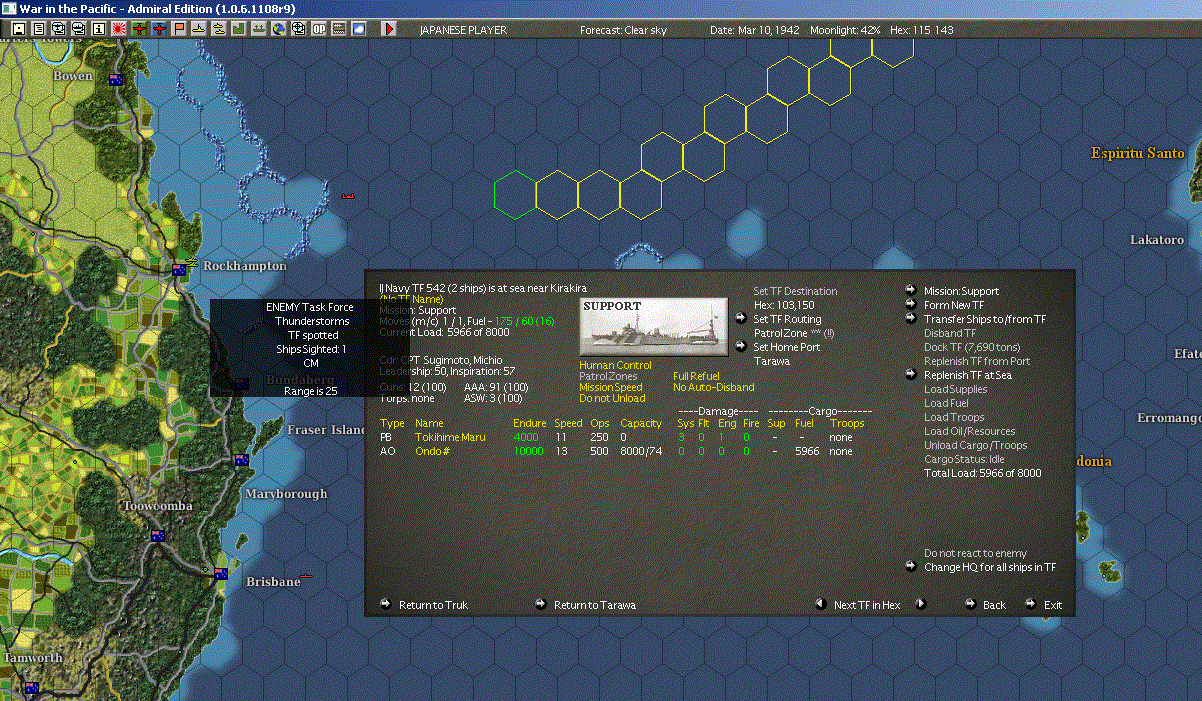Click Set TF Routing
This screenshot has width=1202, height=701.
(x=787, y=319)
